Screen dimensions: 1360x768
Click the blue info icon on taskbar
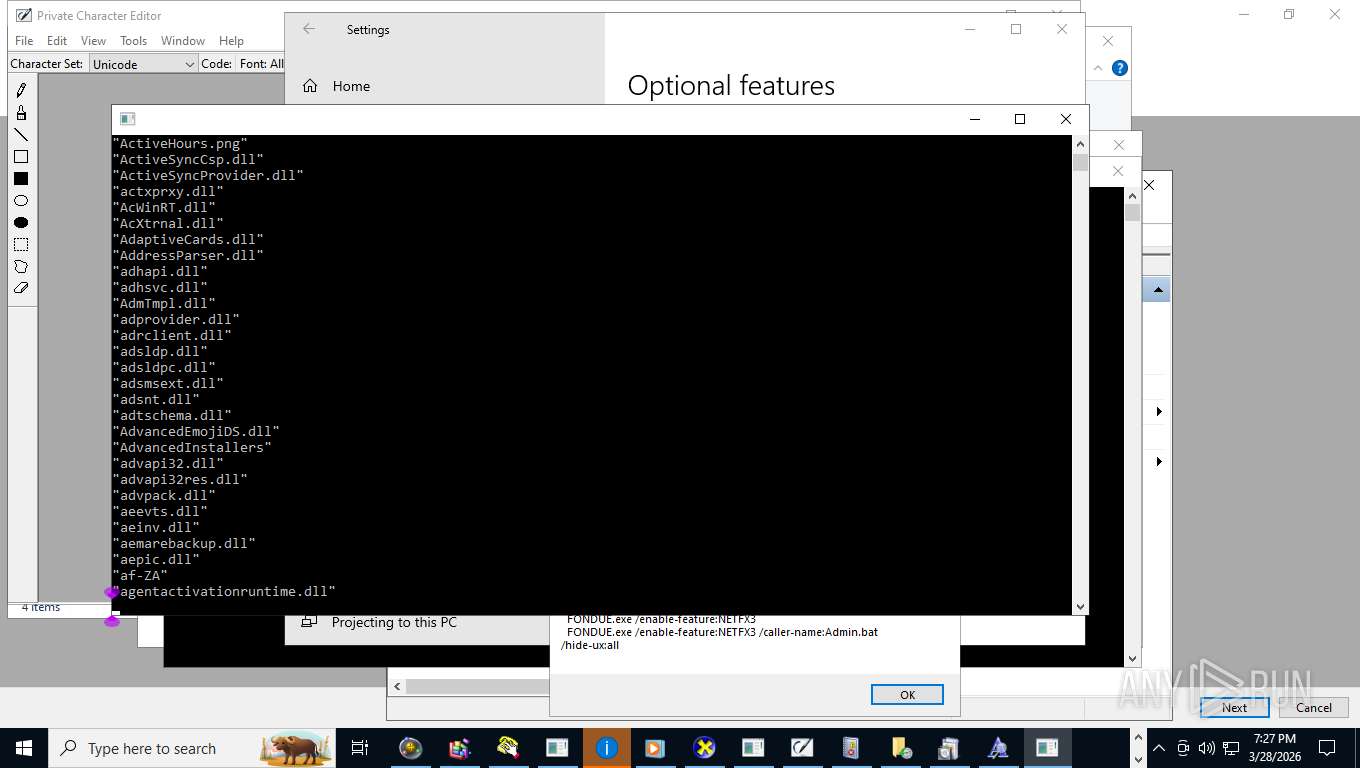click(607, 748)
